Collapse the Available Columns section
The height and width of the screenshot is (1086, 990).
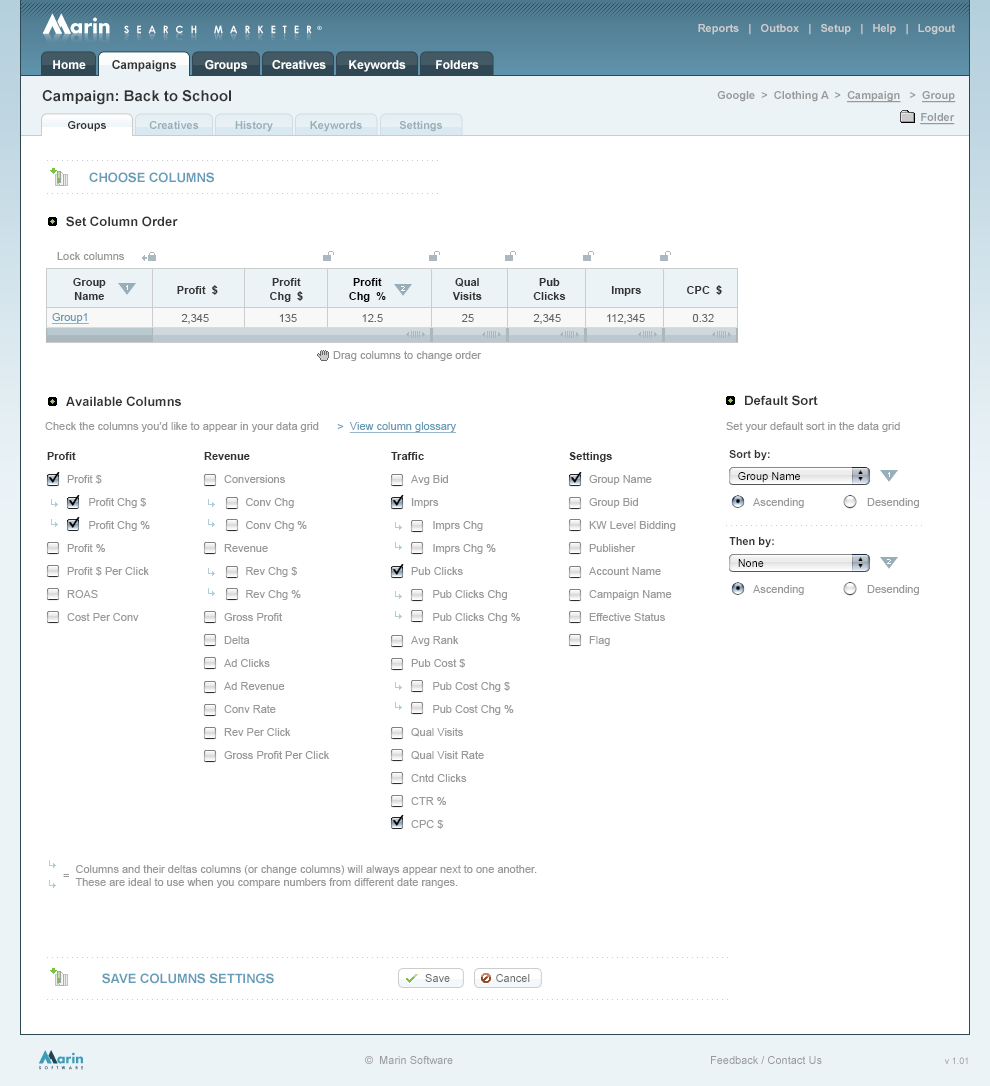[53, 401]
